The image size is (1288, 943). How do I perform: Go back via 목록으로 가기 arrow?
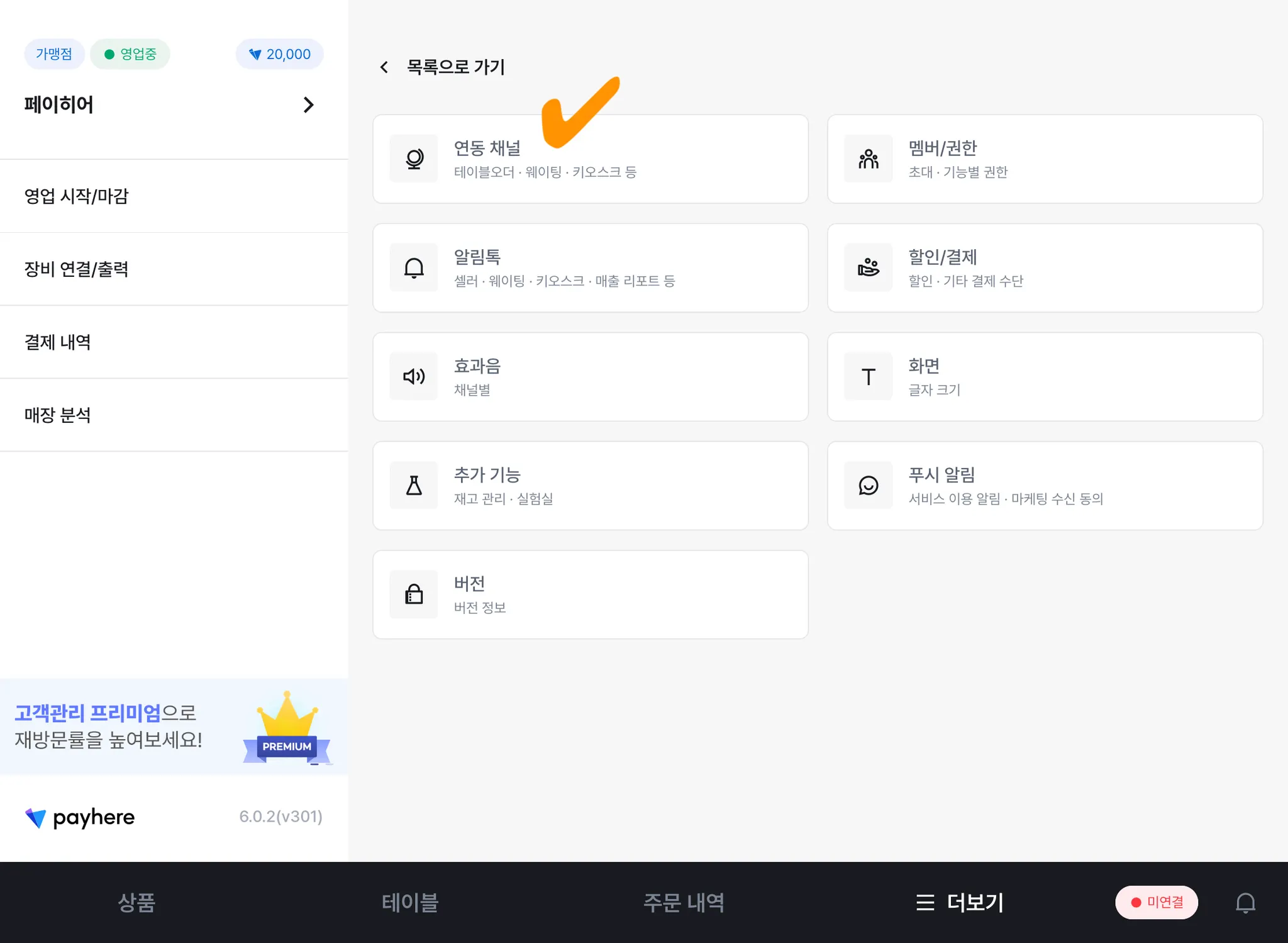384,67
